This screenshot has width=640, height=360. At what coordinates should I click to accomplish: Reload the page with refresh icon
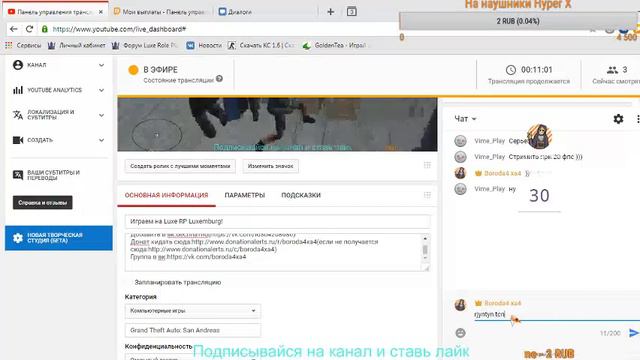29,29
